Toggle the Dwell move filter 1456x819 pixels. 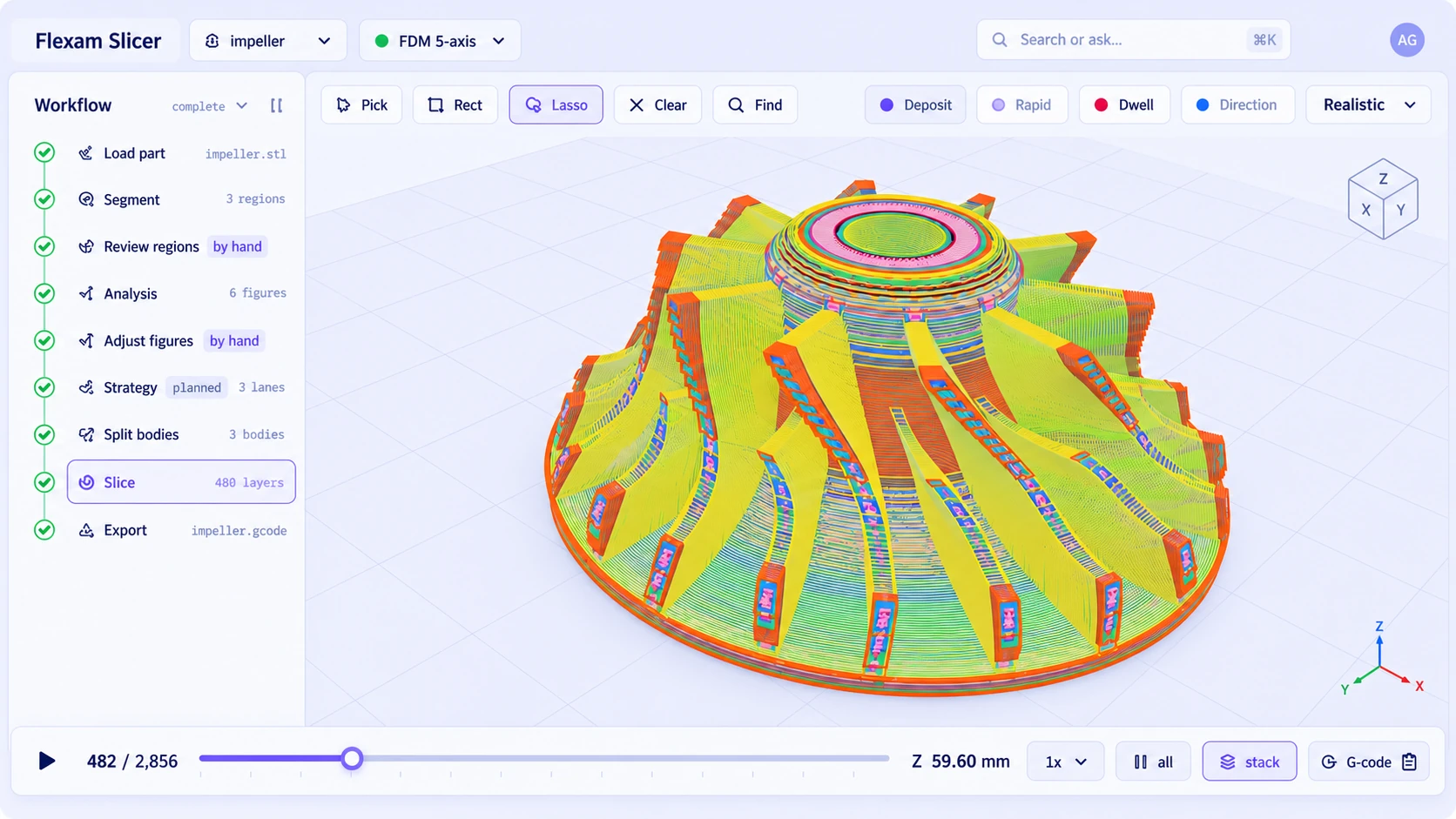[x=1124, y=104]
